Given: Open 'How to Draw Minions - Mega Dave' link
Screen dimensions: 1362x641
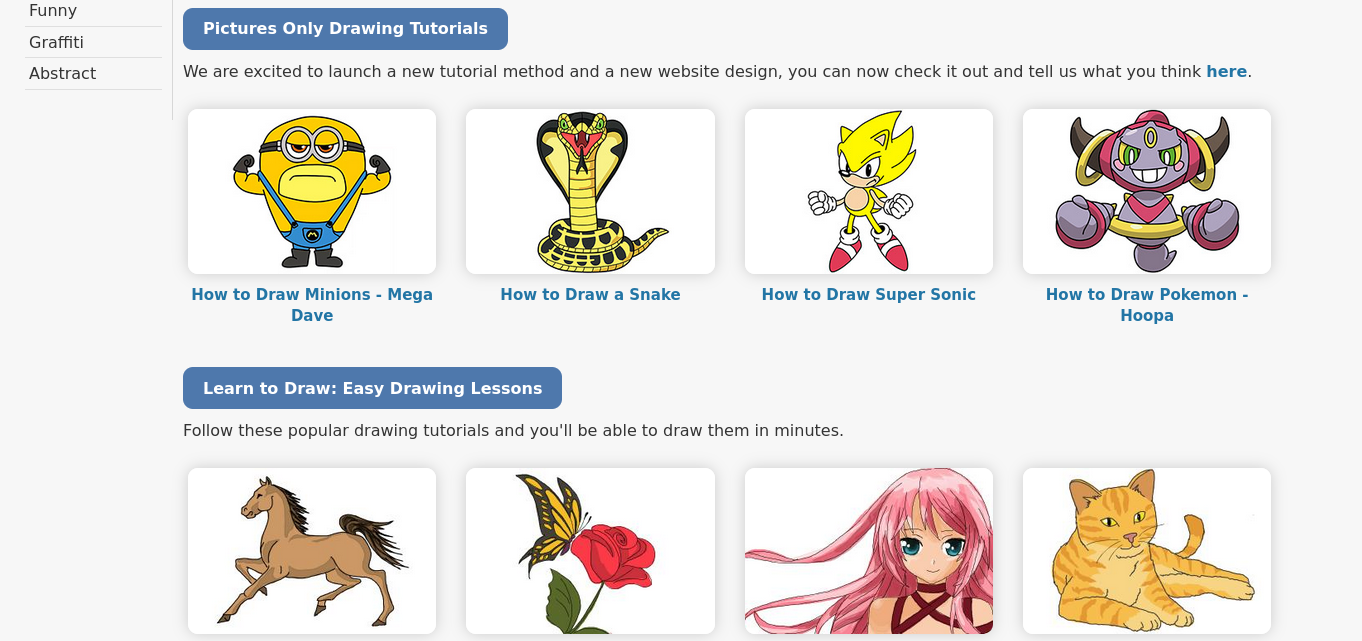Looking at the screenshot, I should 312,305.
